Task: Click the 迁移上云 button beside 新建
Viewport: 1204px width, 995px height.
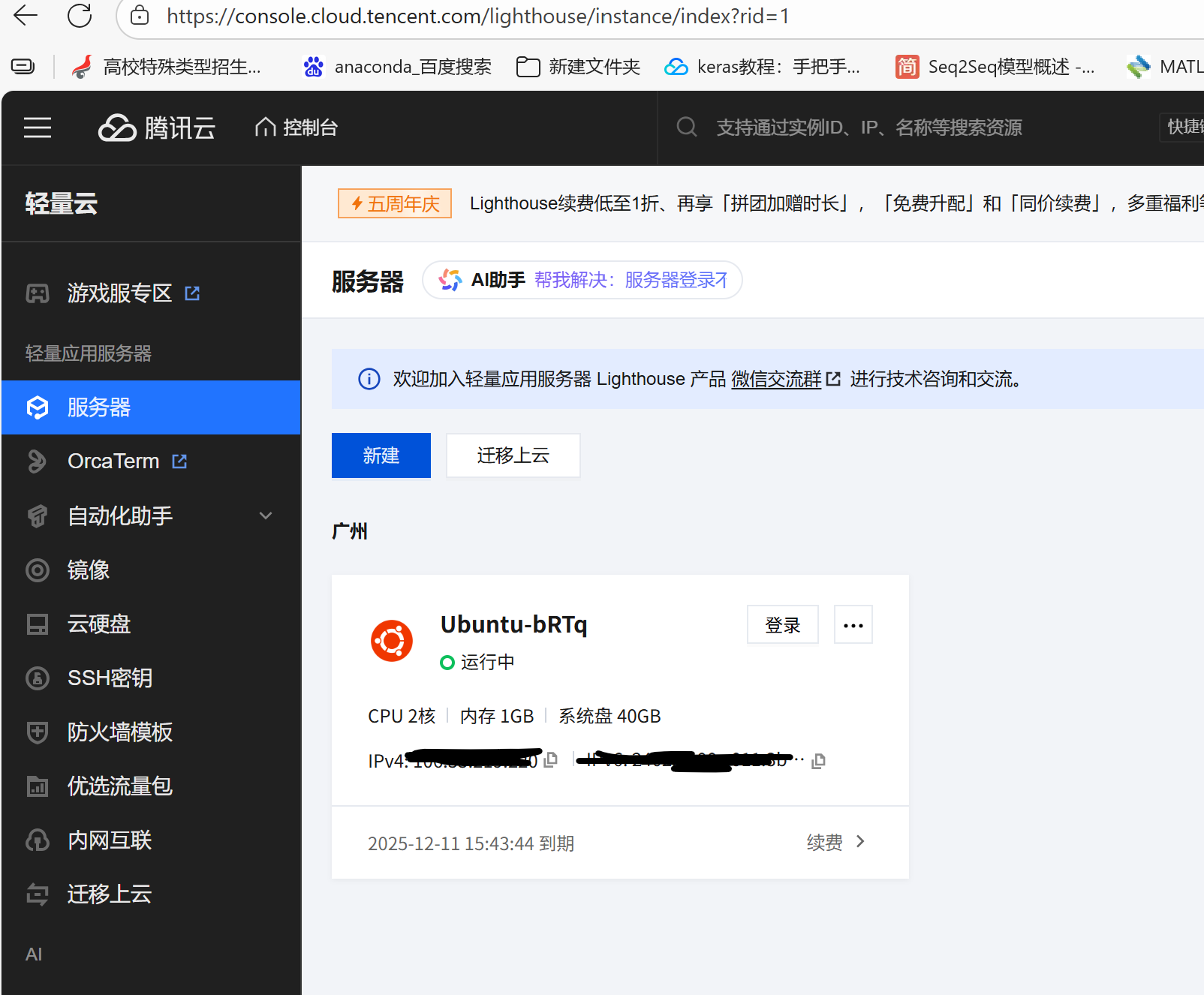Action: tap(513, 455)
